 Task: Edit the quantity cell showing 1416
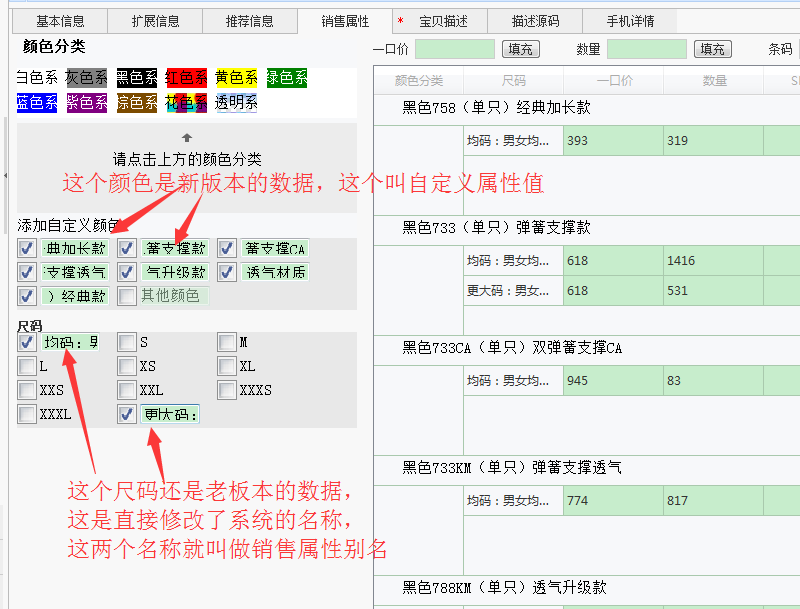click(x=713, y=261)
